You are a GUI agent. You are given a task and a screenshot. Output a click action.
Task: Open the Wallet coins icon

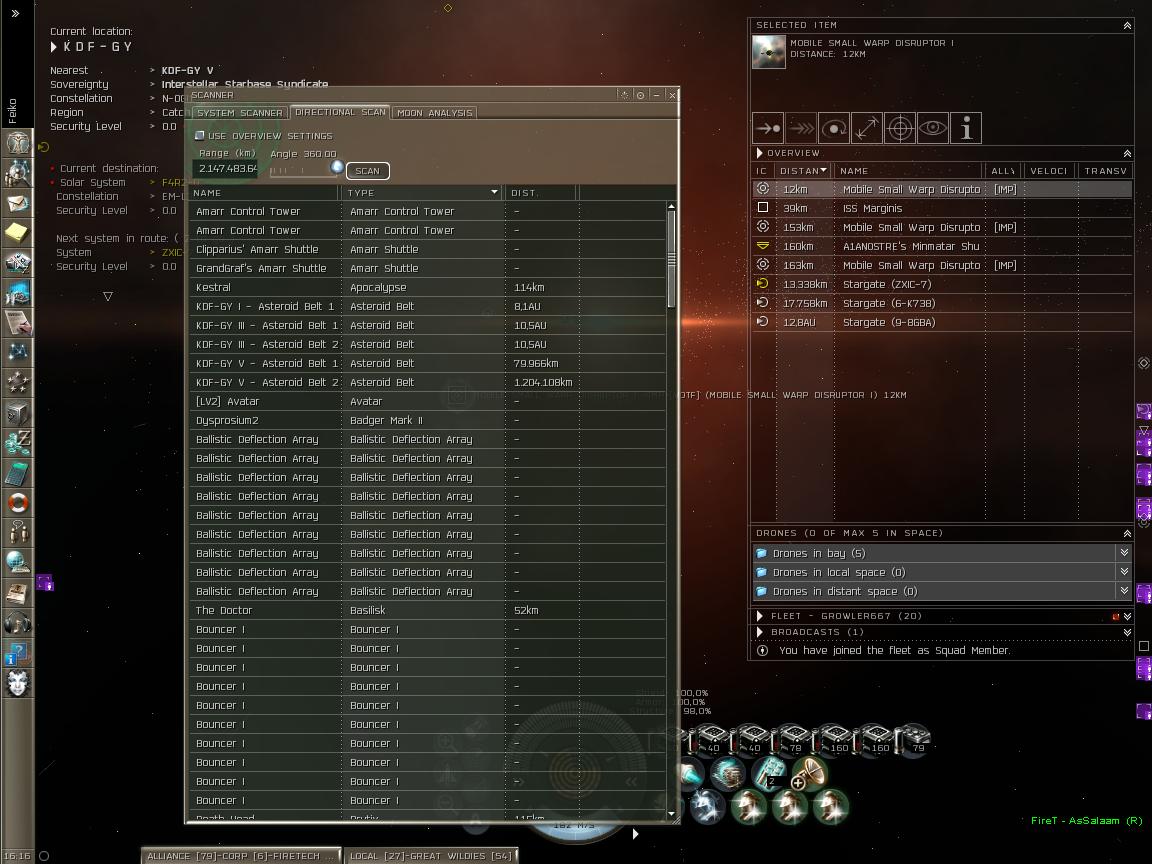pyautogui.click(x=17, y=444)
